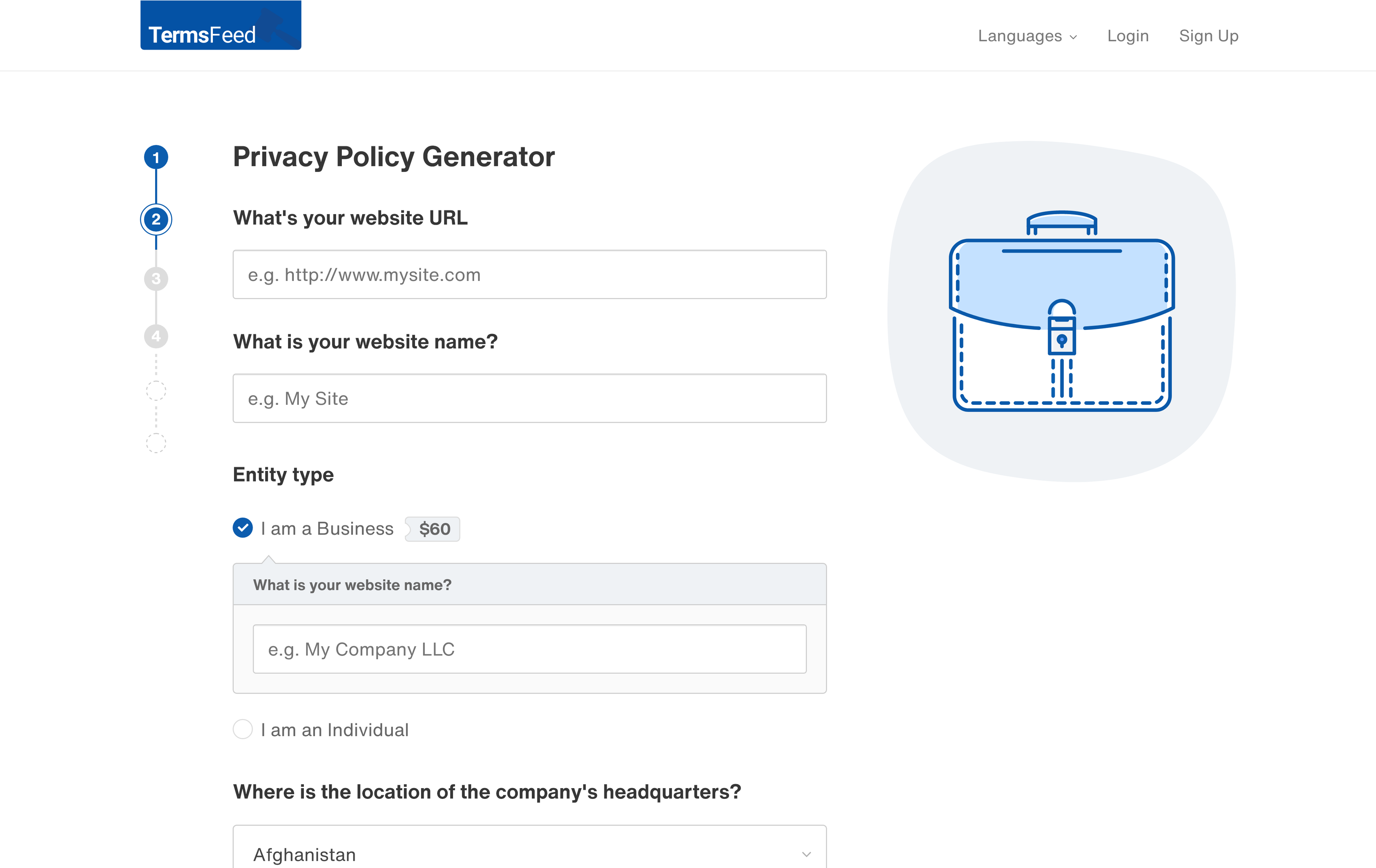This screenshot has height=868, width=1376.
Task: Click the last dashed step circle
Action: pos(156,443)
